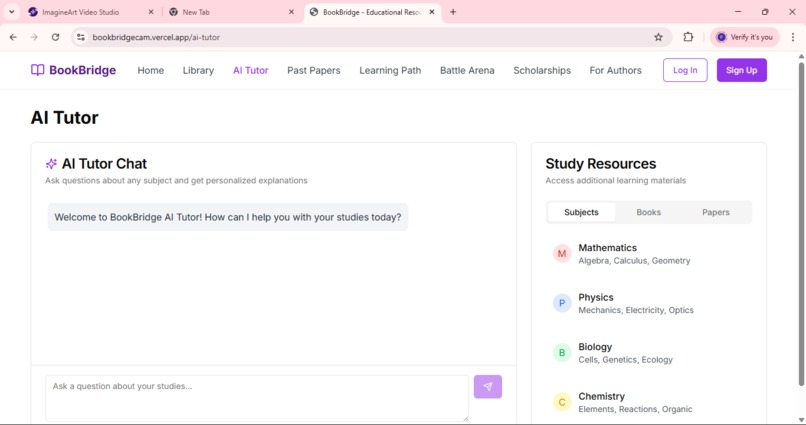Select the Chemistry C circle icon

(562, 402)
